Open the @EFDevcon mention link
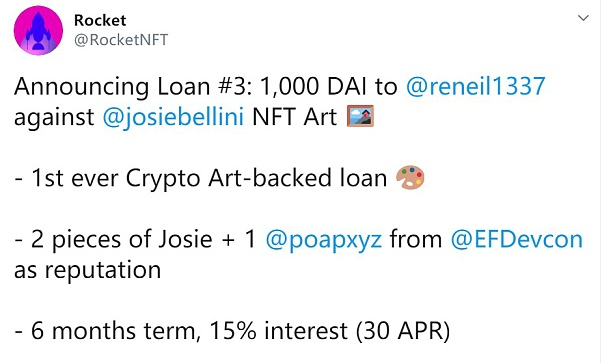This screenshot has width=603, height=363. (x=517, y=239)
